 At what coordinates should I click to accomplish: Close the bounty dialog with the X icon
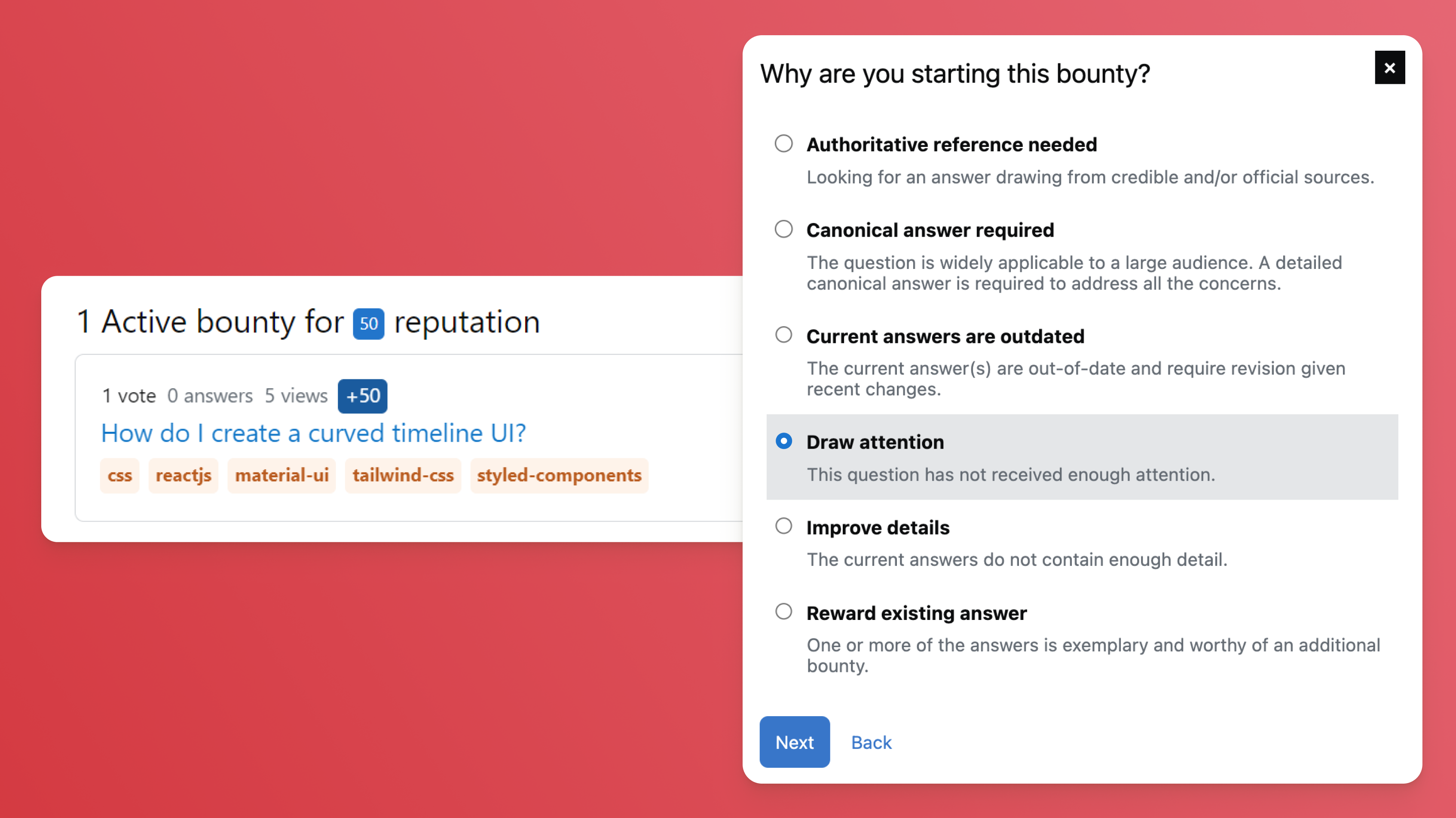point(1389,68)
